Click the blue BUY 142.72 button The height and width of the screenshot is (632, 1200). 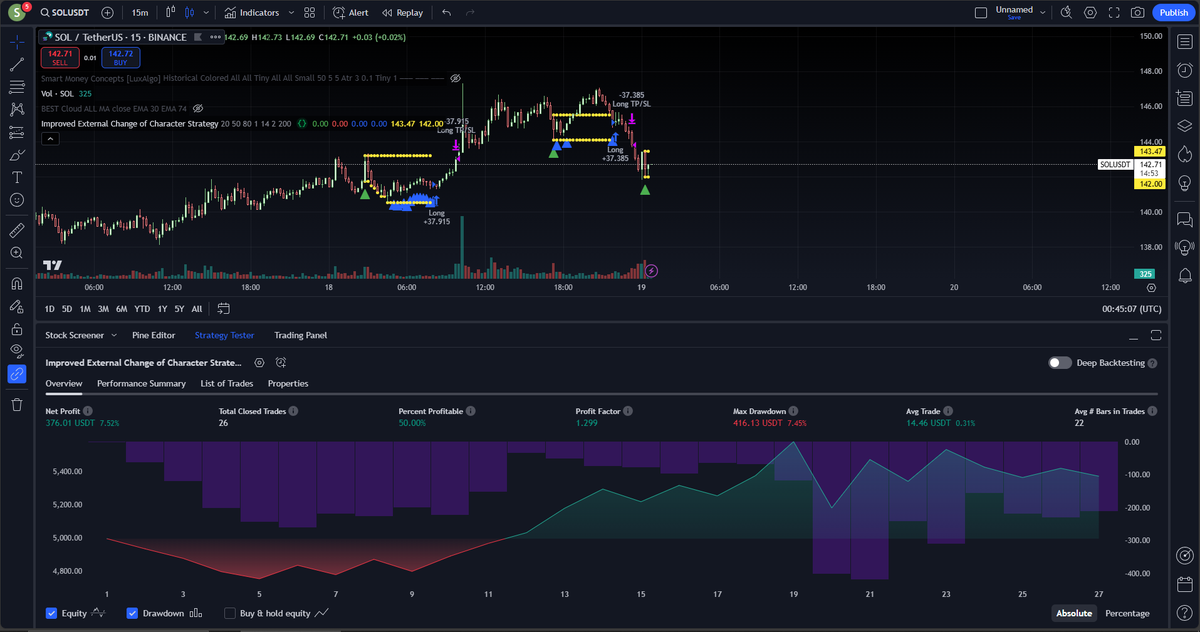tap(121, 57)
